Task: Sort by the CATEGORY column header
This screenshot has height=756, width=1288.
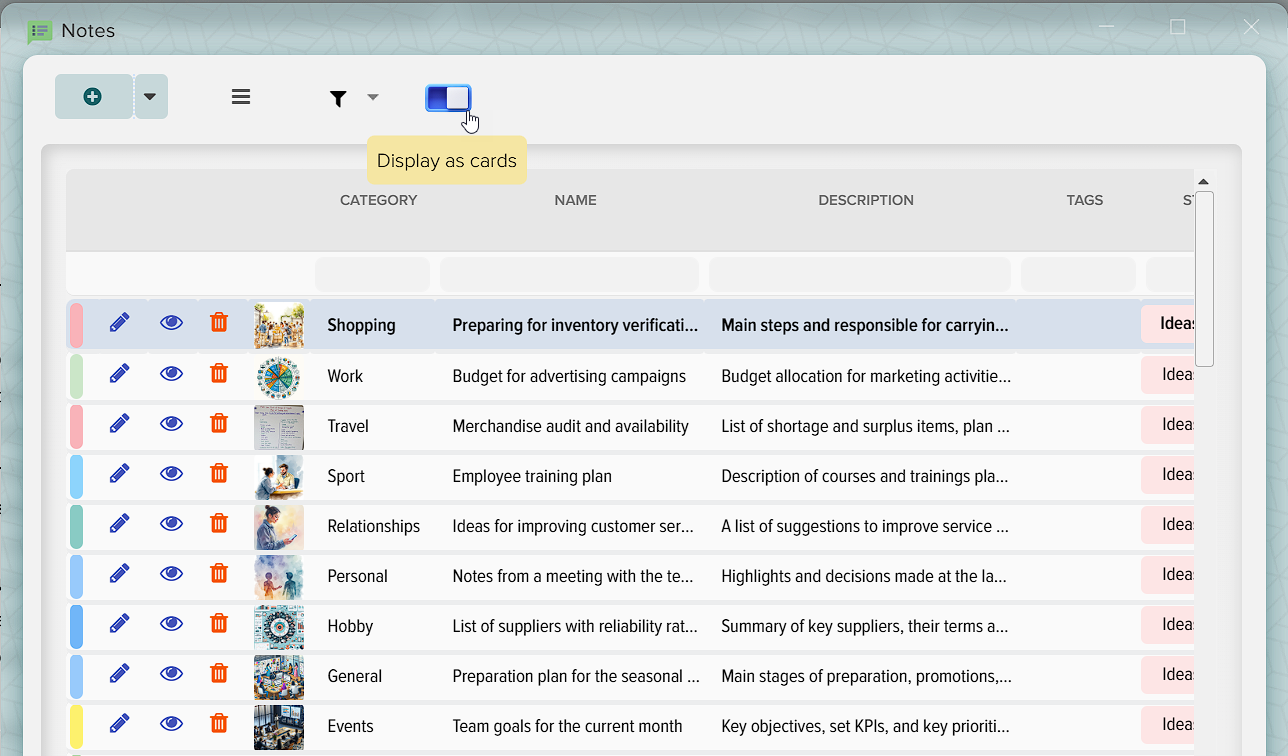Action: point(378,200)
